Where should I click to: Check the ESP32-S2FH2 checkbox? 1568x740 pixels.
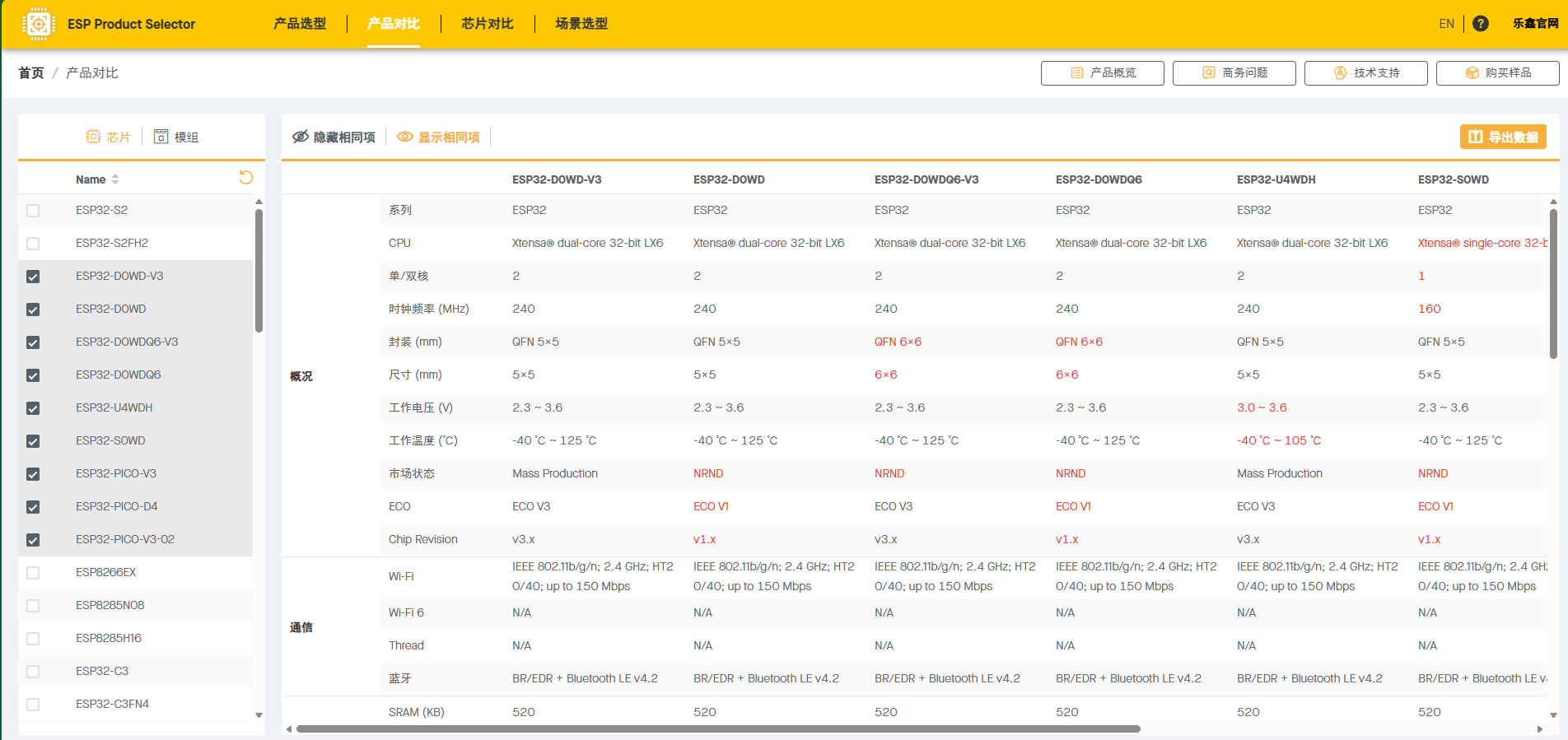[33, 244]
